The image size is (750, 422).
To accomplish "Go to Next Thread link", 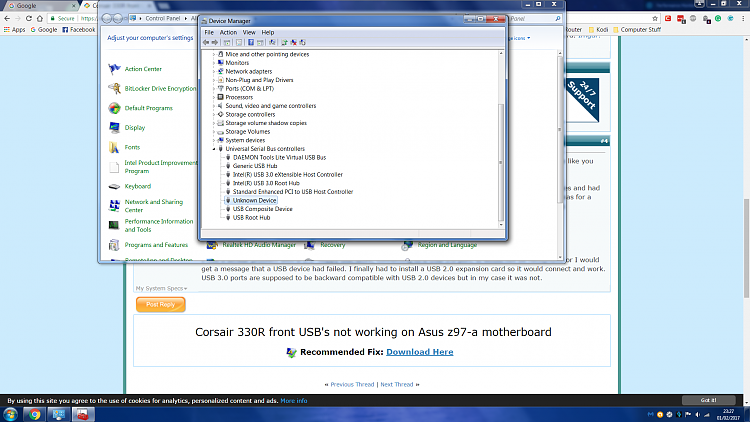I will [397, 384].
